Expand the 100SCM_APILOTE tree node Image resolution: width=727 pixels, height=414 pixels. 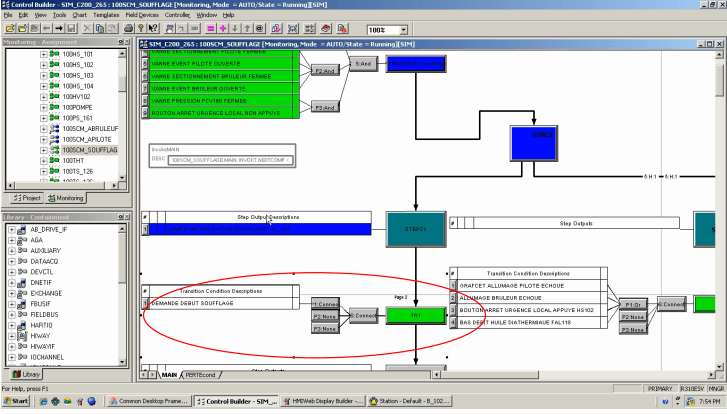coord(43,139)
